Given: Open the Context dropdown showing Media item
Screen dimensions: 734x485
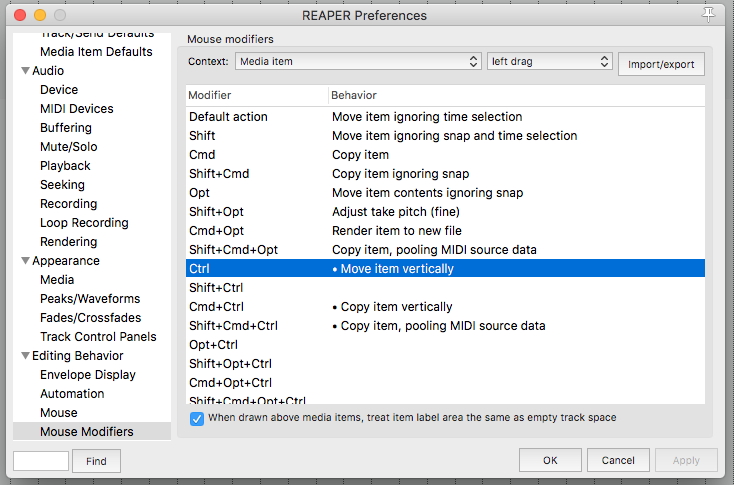Looking at the screenshot, I should [x=359, y=62].
